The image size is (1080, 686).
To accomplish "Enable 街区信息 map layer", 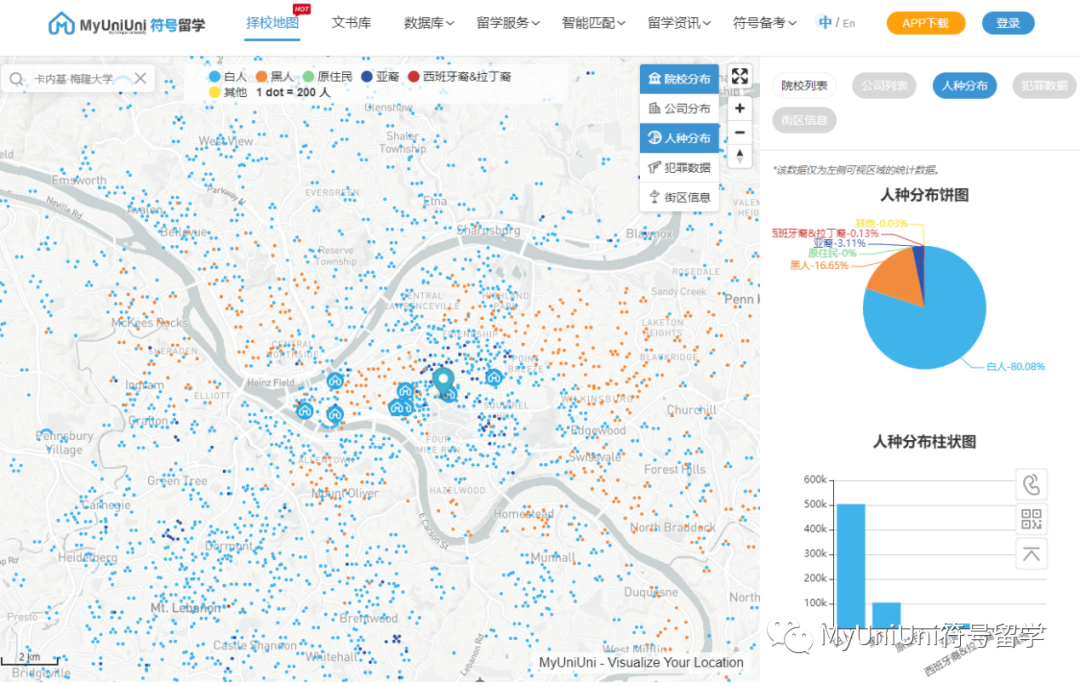I will 679,197.
